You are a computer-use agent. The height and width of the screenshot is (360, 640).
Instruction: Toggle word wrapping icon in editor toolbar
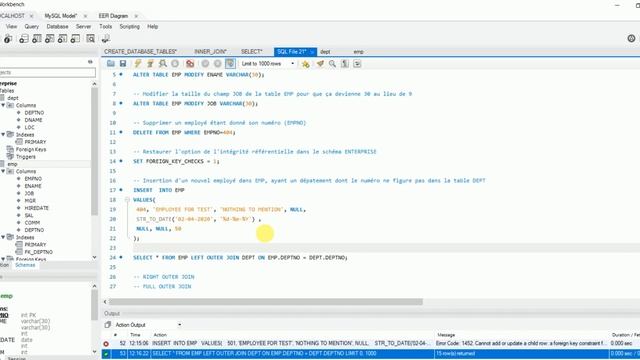(357, 64)
